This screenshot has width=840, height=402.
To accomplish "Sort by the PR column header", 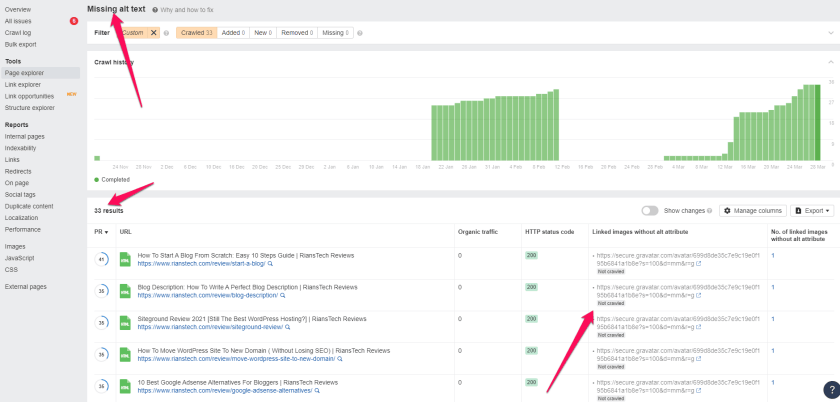I will click(x=102, y=232).
